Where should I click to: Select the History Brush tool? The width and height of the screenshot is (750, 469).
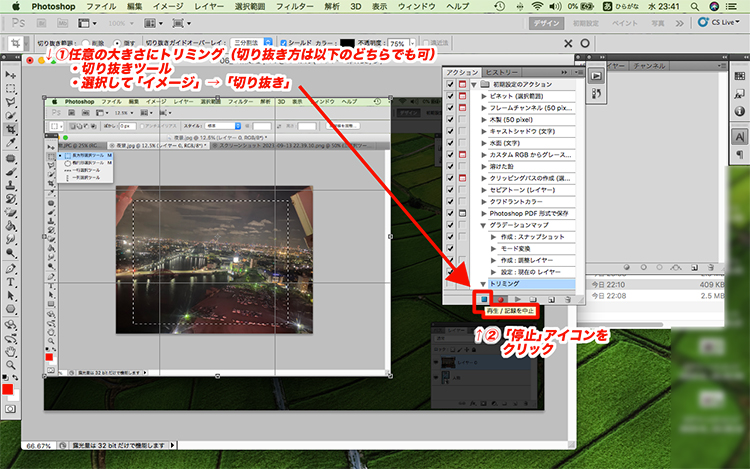point(11,199)
